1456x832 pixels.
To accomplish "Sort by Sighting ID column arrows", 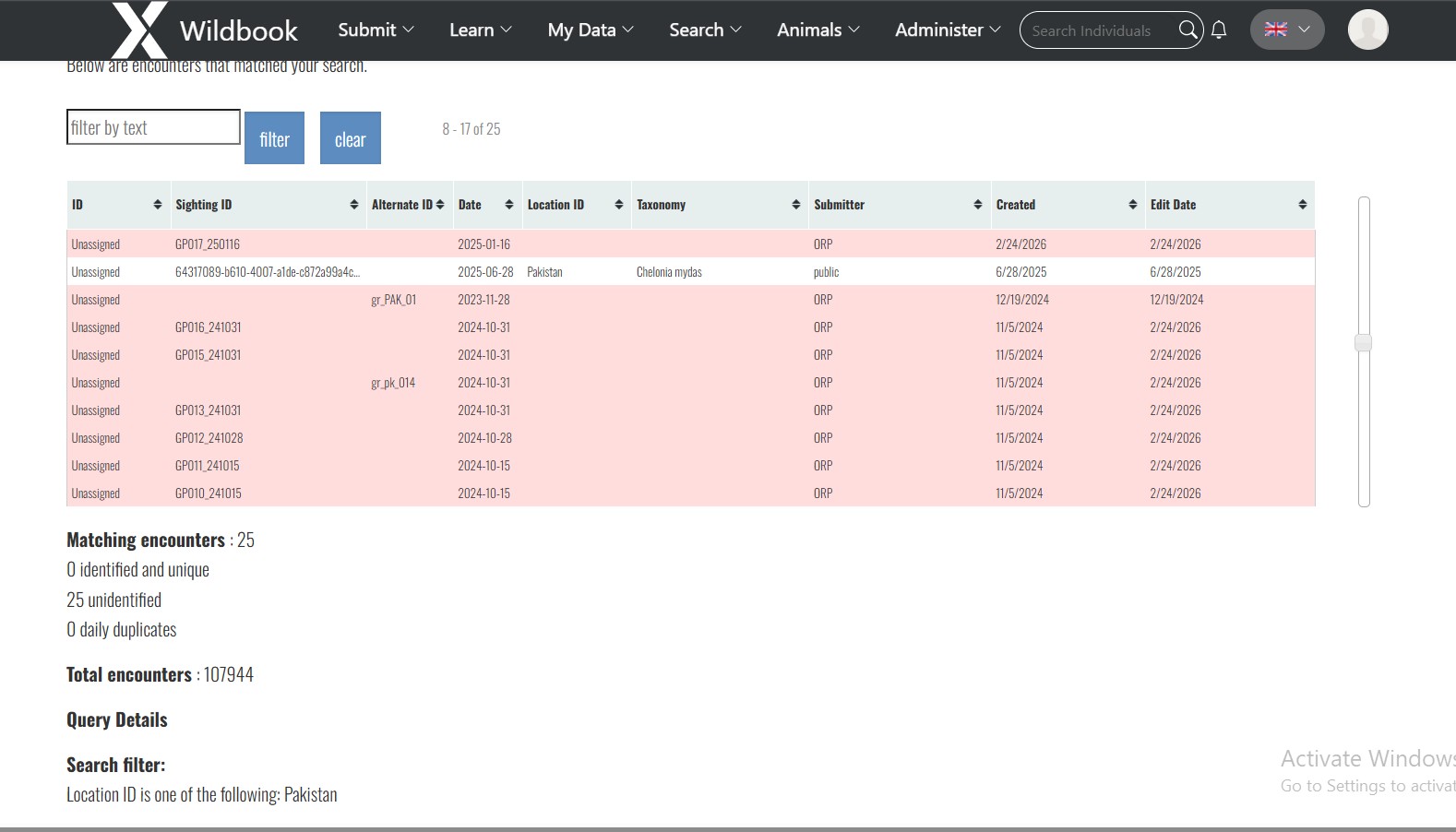I will click(354, 205).
